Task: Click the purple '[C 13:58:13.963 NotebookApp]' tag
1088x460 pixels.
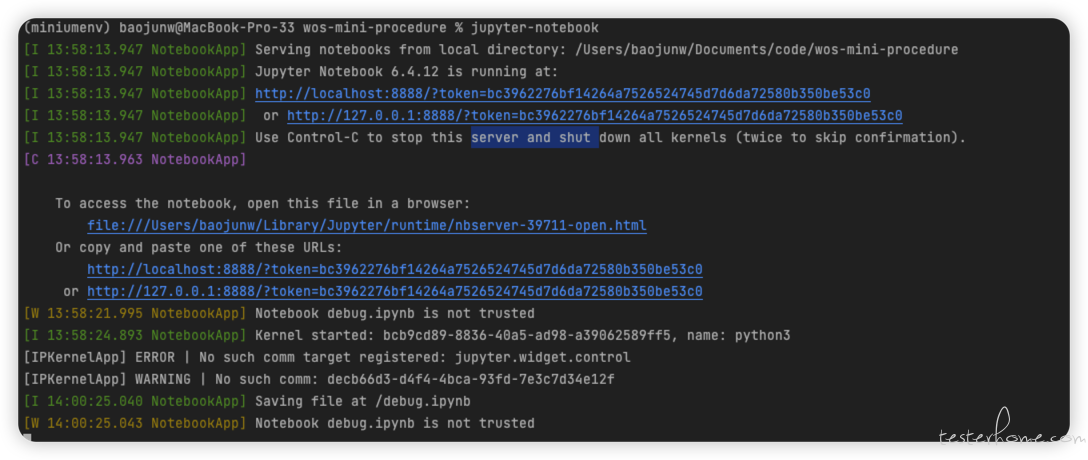Action: point(135,160)
